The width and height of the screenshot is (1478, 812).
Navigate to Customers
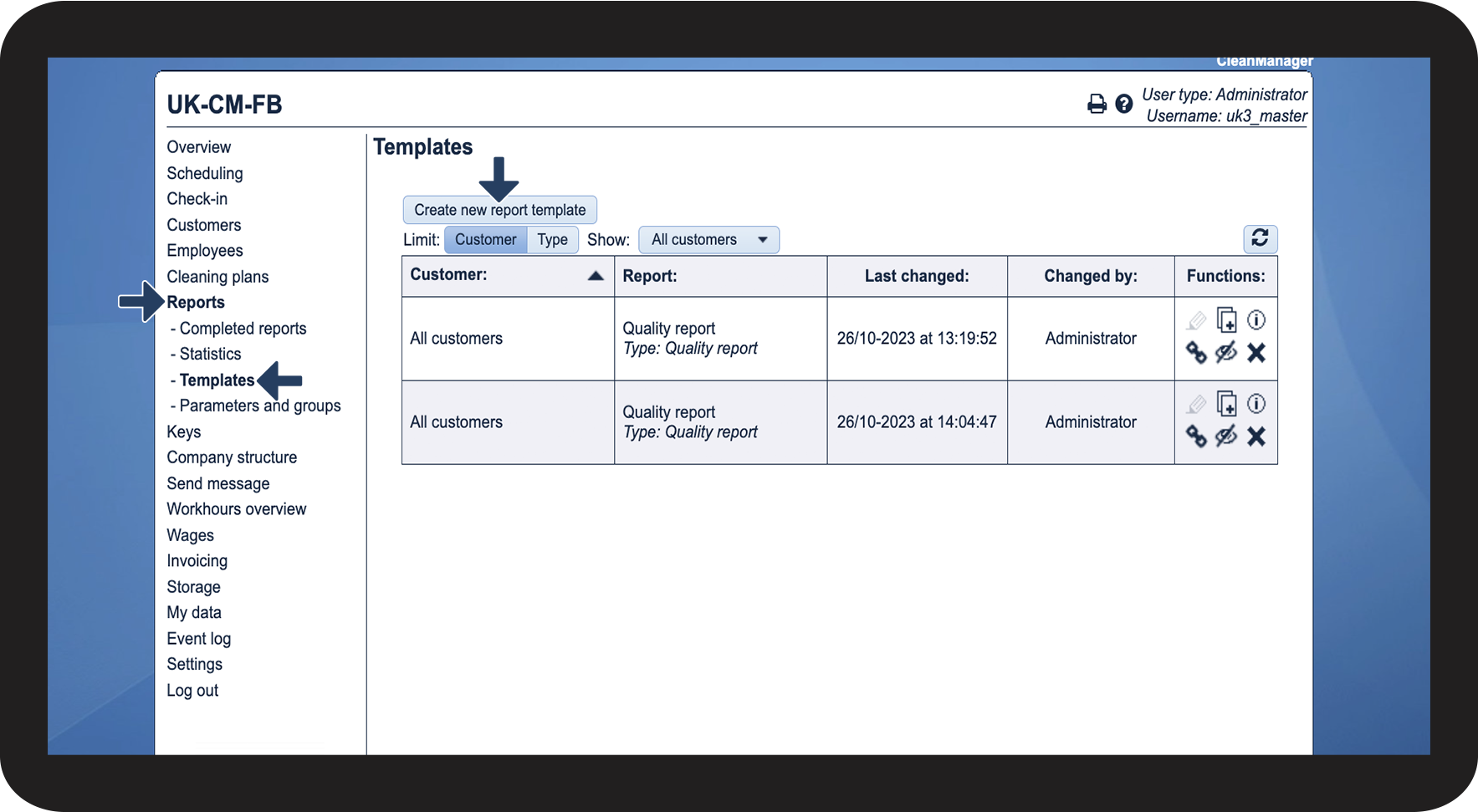pos(203,225)
